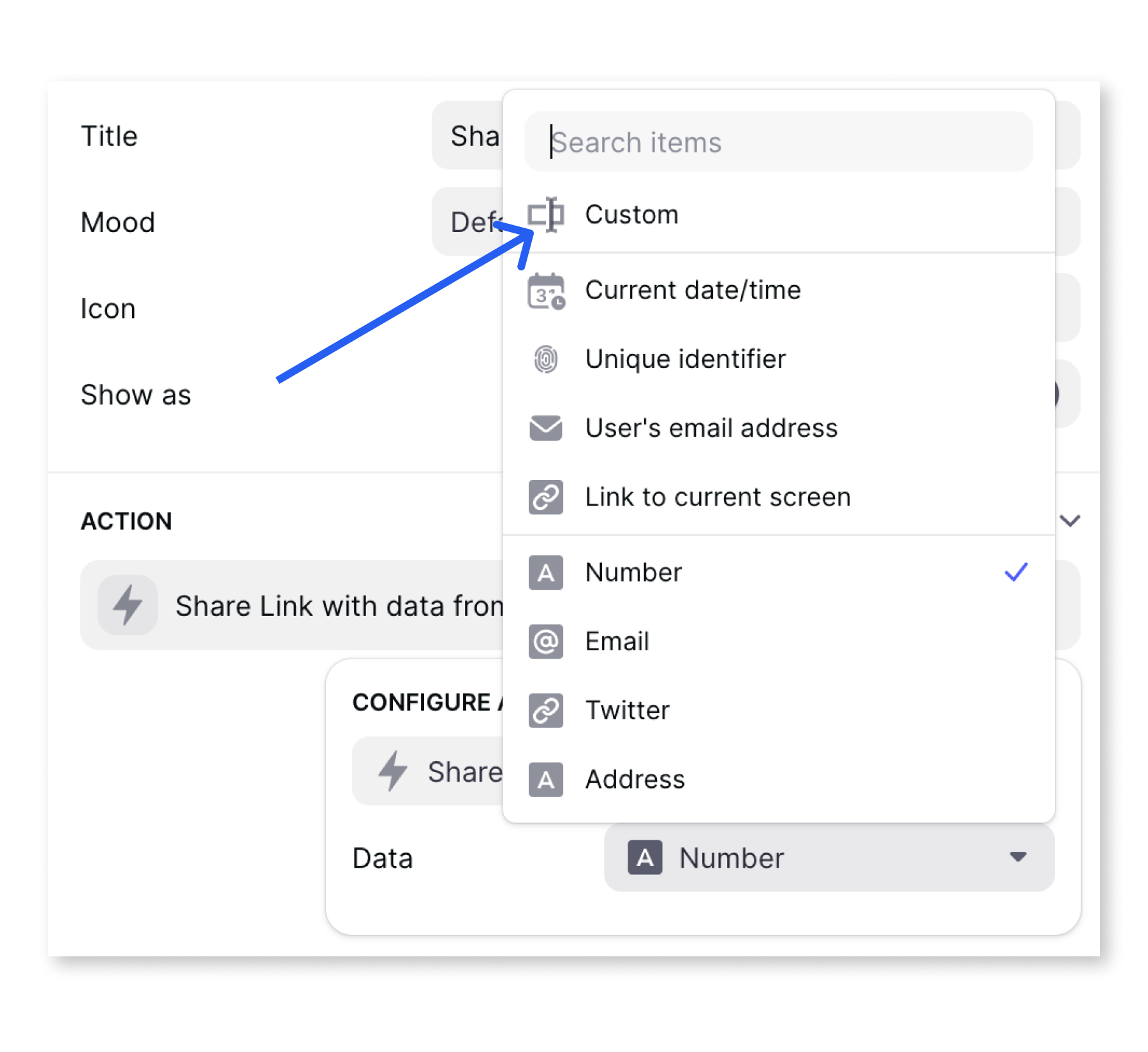Image resolution: width=1148 pixels, height=1052 pixels.
Task: Click the Share Link with data action button
Action: [x=306, y=605]
